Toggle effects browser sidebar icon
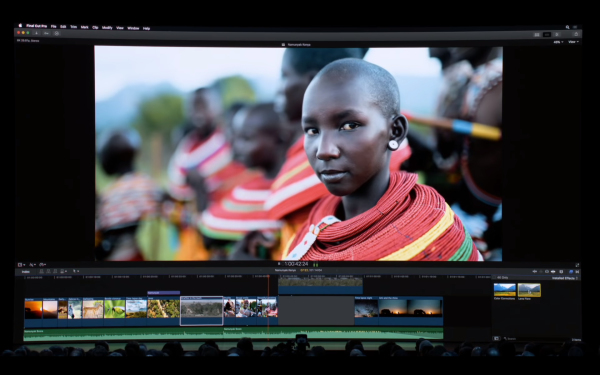 pos(497,339)
